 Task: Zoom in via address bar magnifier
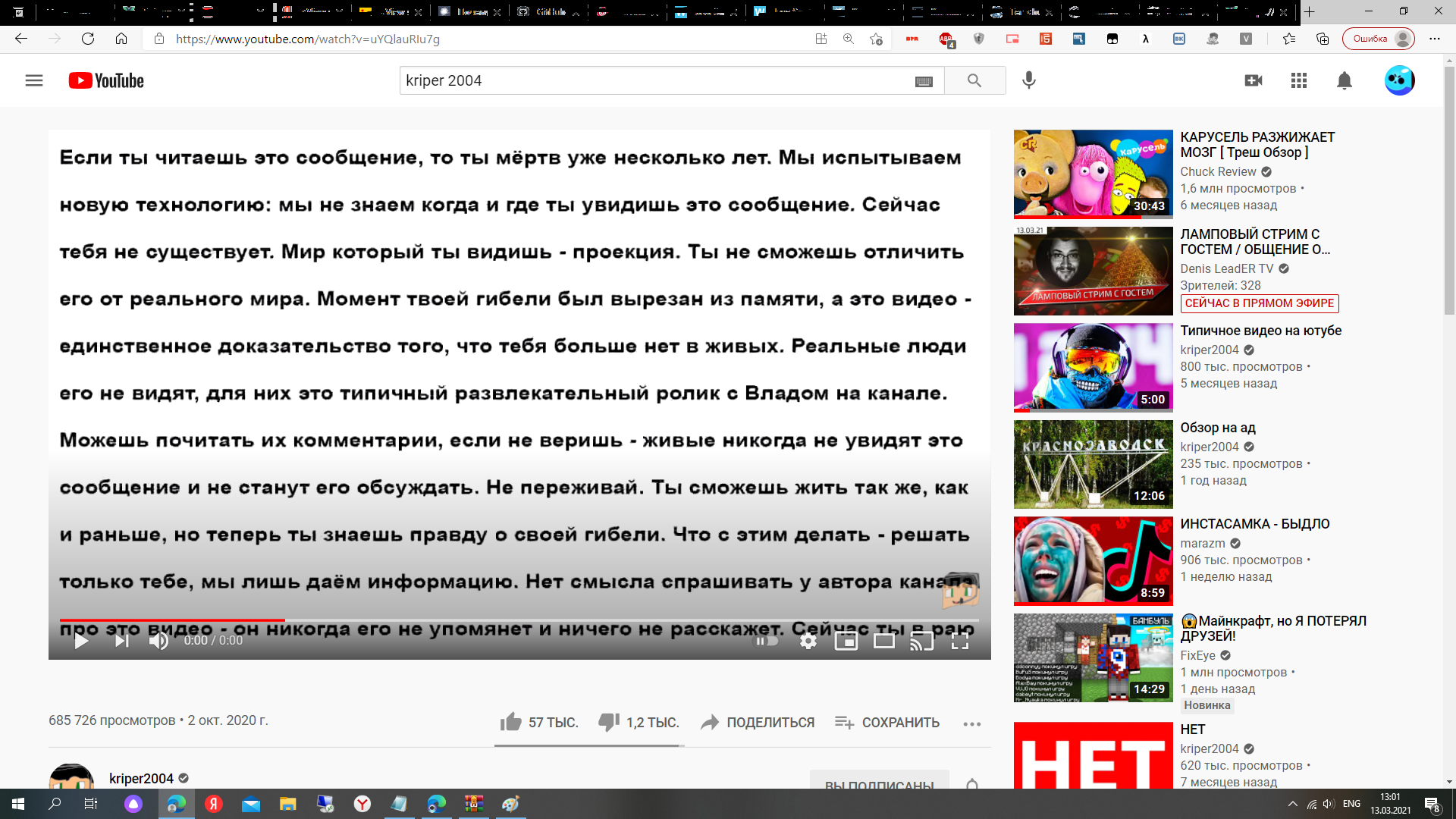849,39
